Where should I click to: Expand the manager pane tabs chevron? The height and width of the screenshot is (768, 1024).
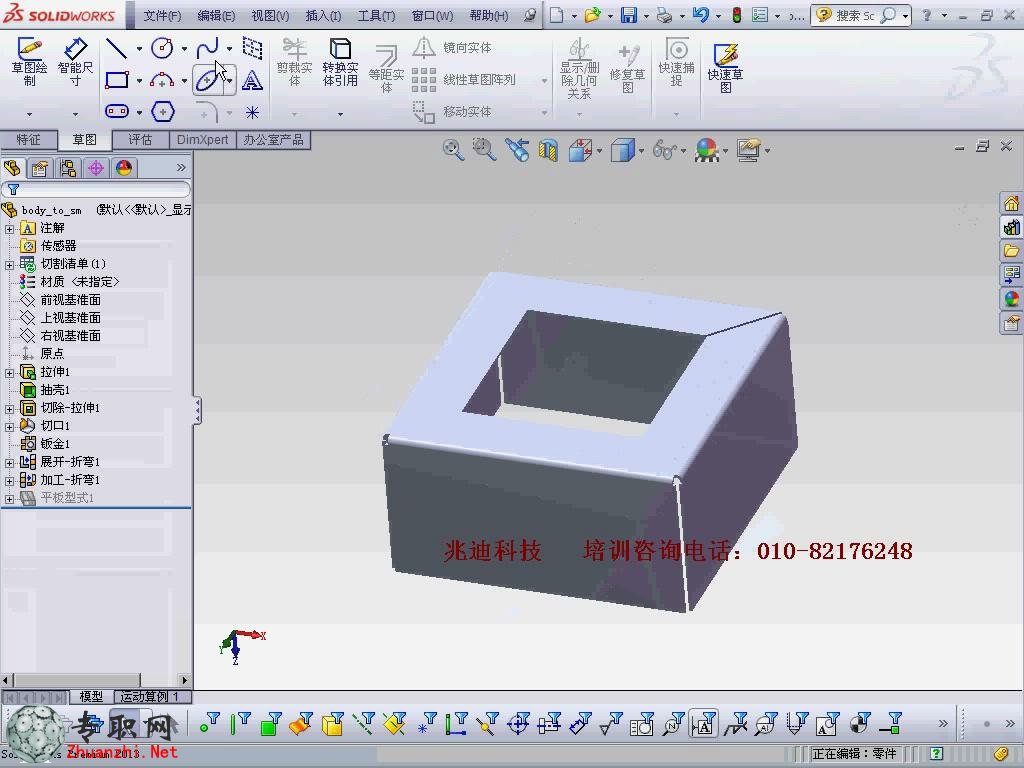(x=181, y=168)
